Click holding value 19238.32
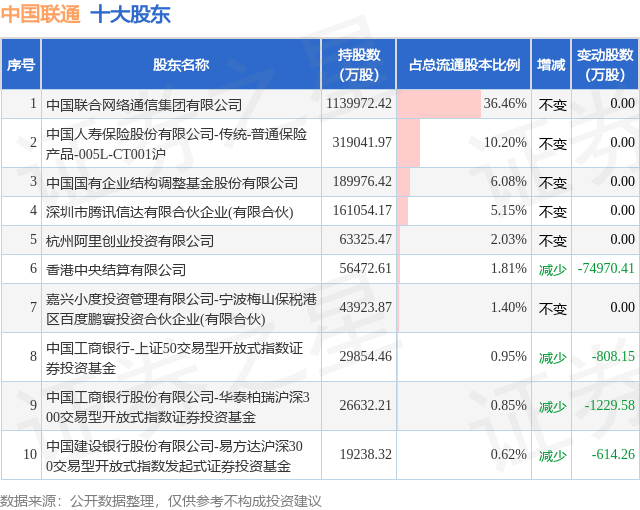 (365, 454)
